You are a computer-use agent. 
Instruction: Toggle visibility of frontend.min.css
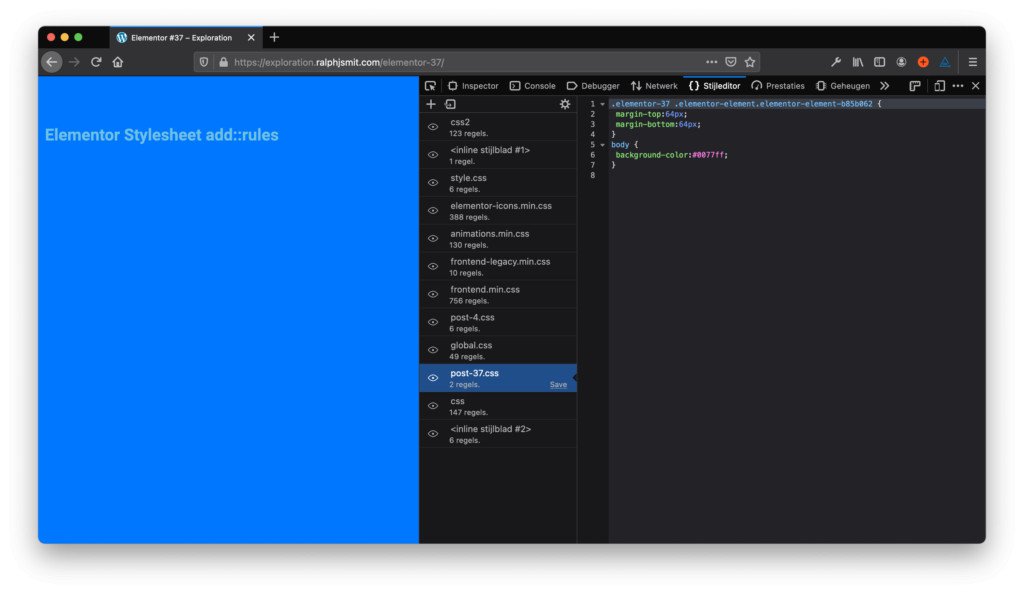(433, 294)
